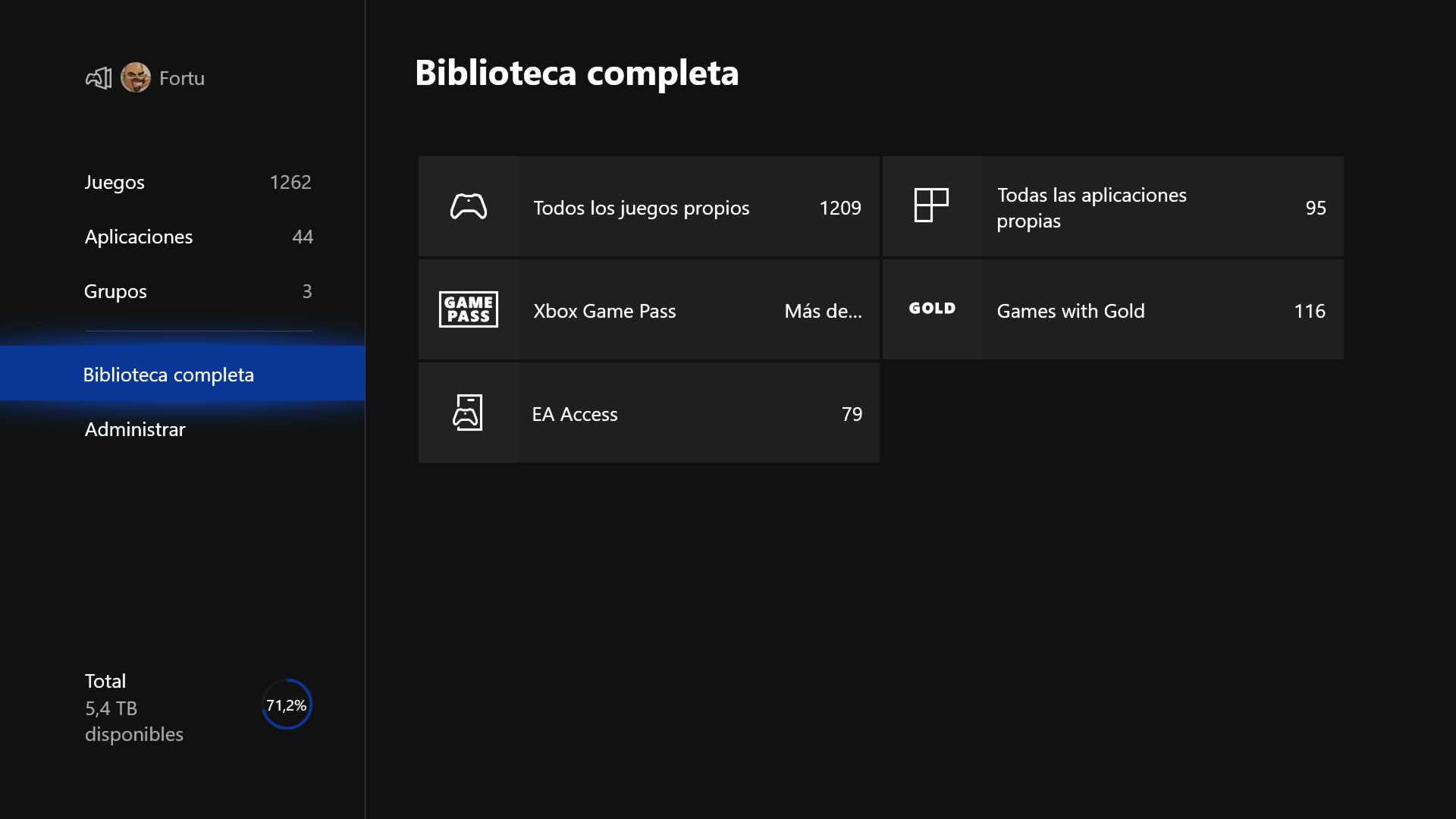Click the broadcast icon beside the avatar
This screenshot has height=819, width=1456.
tap(99, 77)
